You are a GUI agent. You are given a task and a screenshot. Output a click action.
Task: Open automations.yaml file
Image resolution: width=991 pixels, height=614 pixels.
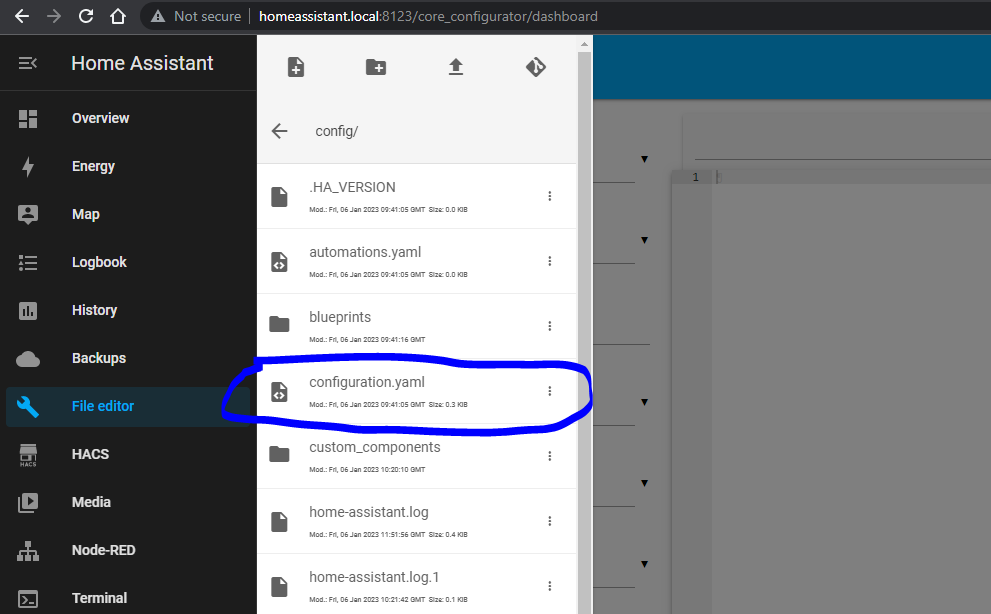click(x=417, y=262)
